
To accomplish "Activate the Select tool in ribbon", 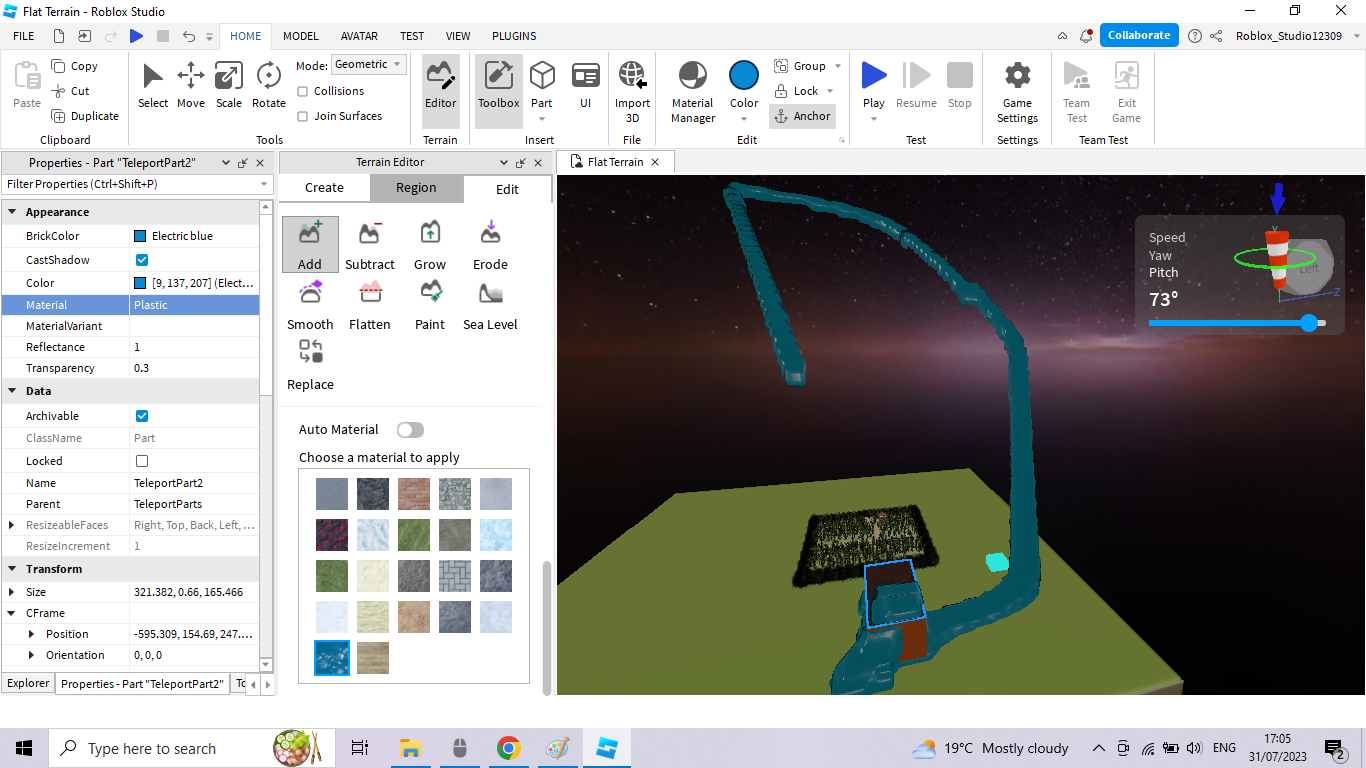I will click(x=153, y=85).
